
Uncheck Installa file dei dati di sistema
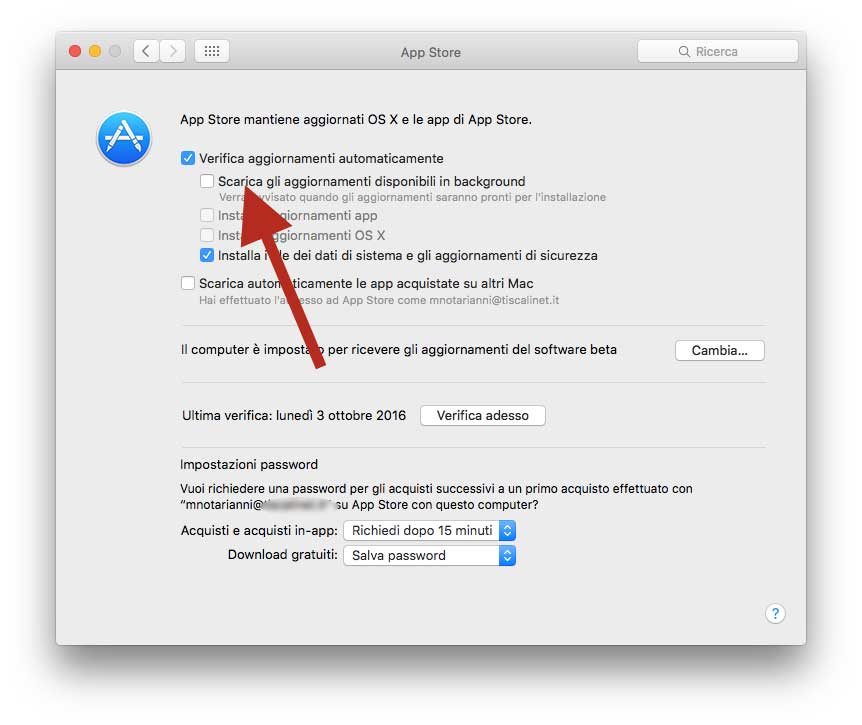[207, 255]
